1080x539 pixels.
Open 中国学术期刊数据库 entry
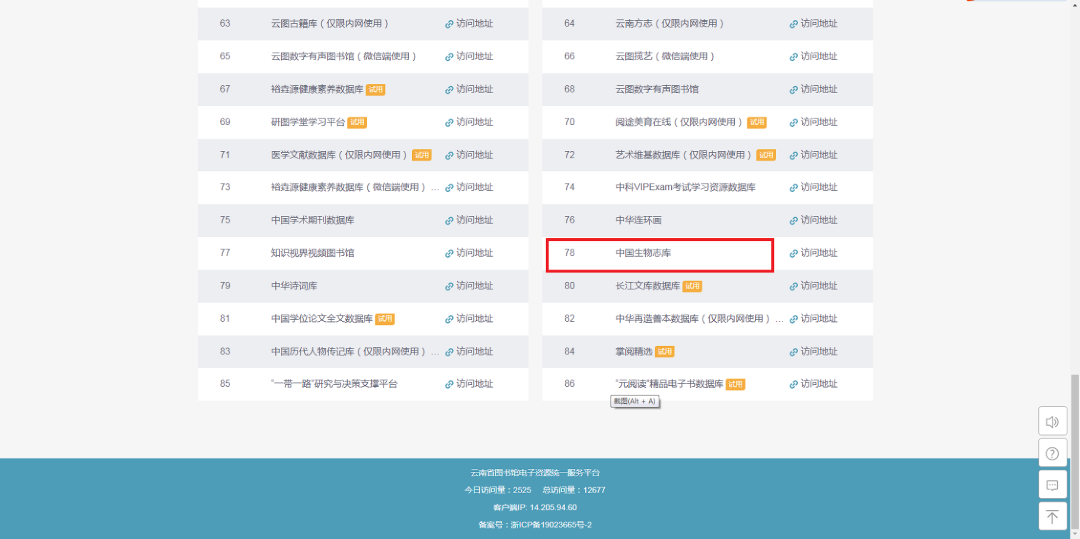point(312,220)
